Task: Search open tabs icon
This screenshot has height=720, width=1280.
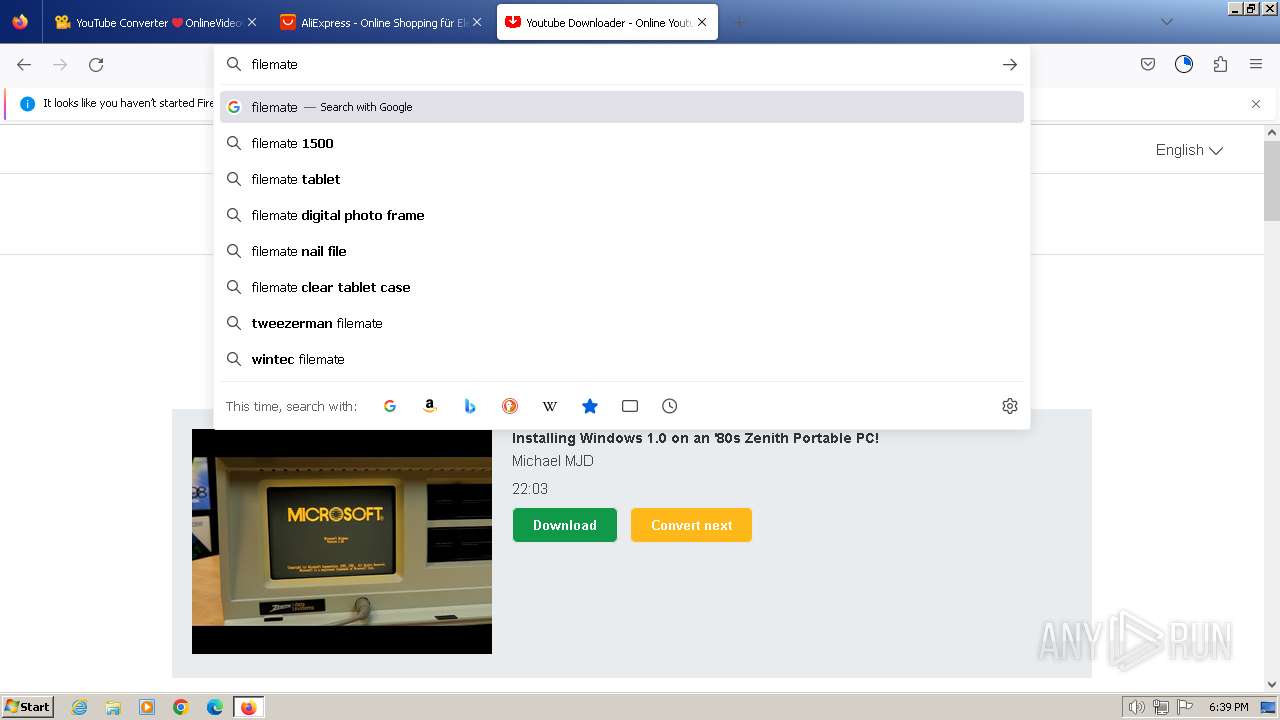Action: [630, 406]
